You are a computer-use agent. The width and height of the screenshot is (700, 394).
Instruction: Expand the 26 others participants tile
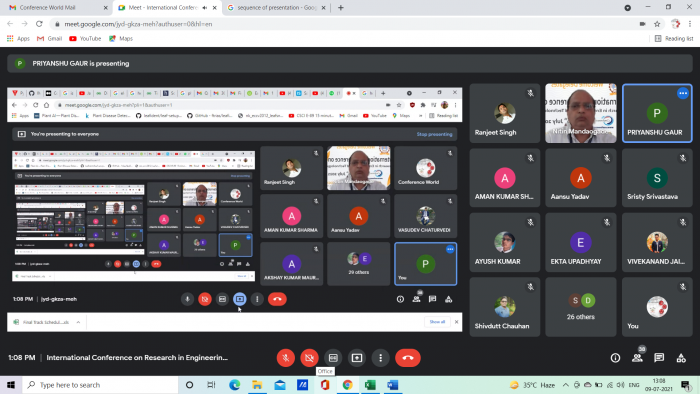[580, 307]
